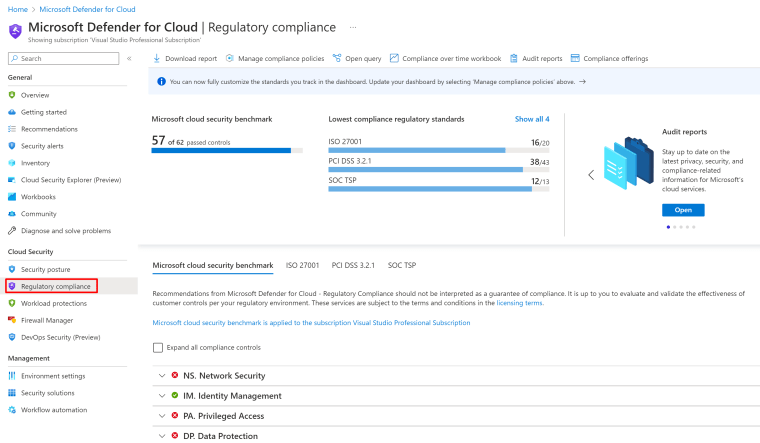Viewport: 760px width, 443px height.
Task: Open Manage compliance policies gear icon
Action: coord(230,58)
